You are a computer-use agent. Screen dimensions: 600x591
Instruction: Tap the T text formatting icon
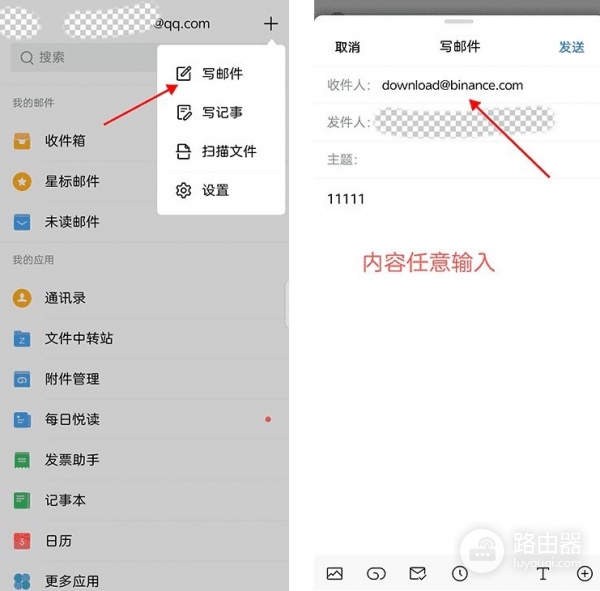543,573
